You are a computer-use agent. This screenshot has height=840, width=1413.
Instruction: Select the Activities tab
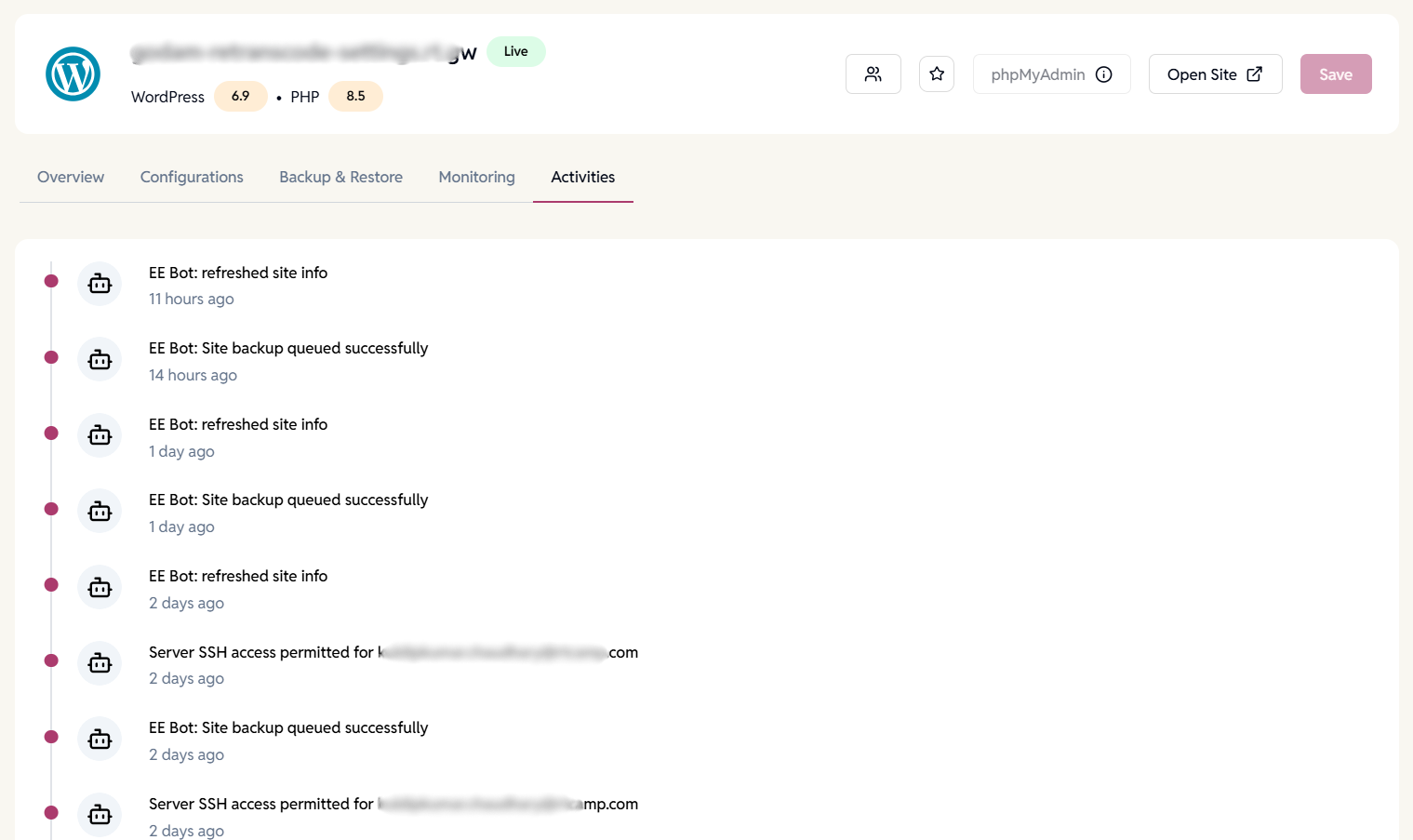pos(582,177)
